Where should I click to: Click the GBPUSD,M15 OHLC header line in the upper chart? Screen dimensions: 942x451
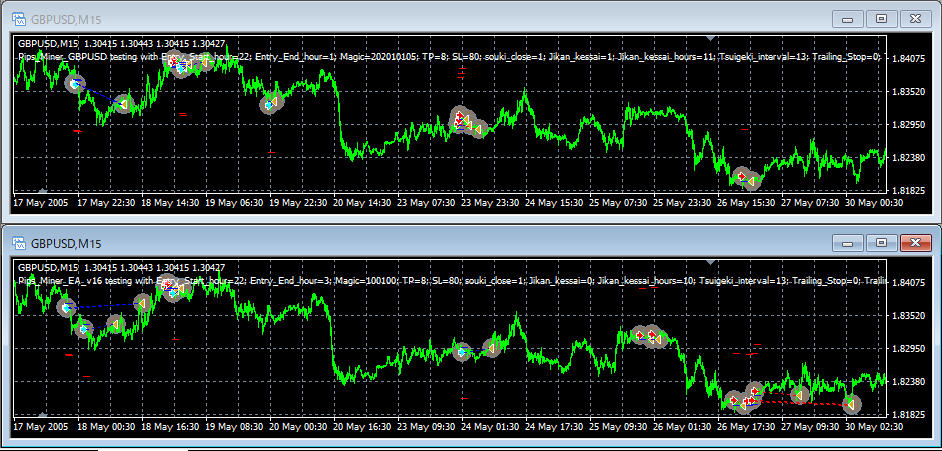122,43
